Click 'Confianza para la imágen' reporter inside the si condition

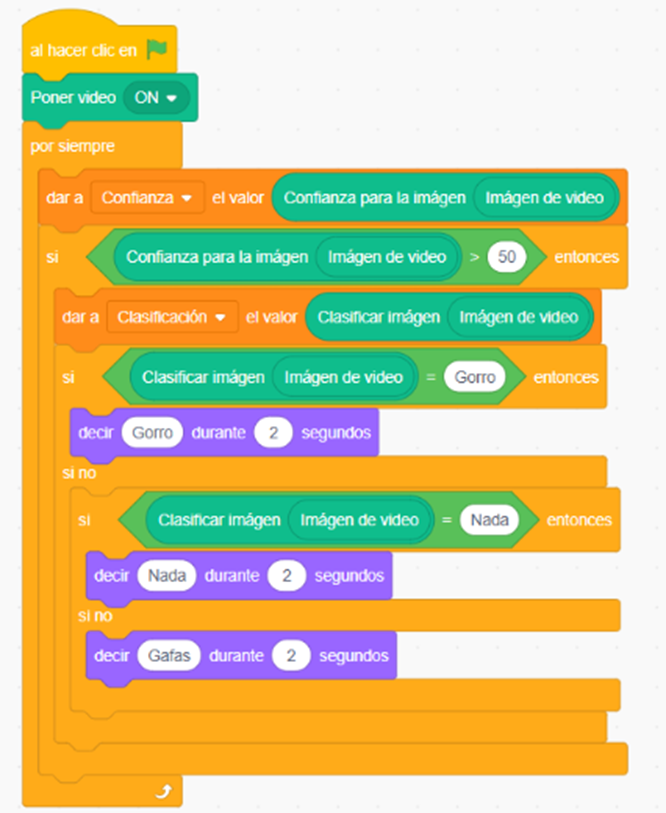pos(216,257)
